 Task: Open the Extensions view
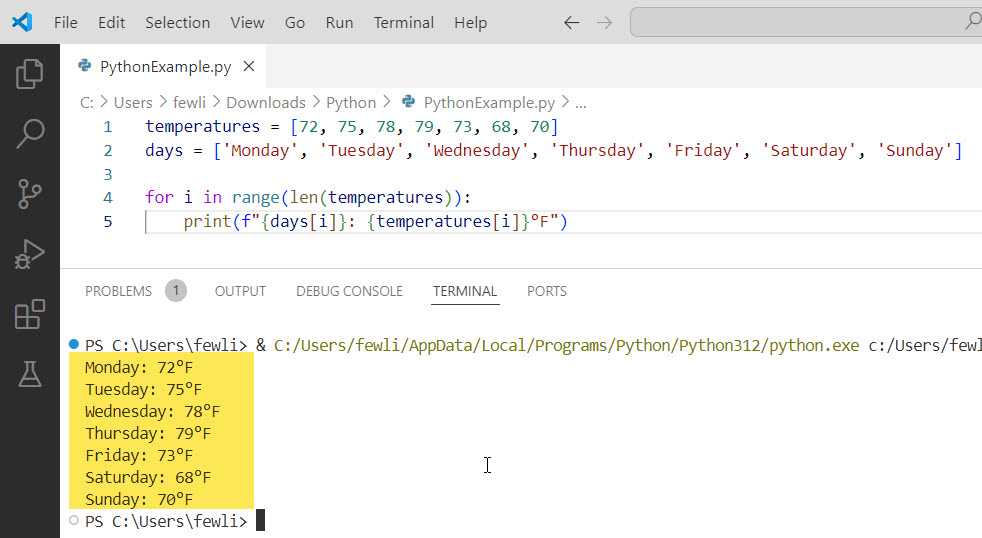(x=29, y=314)
